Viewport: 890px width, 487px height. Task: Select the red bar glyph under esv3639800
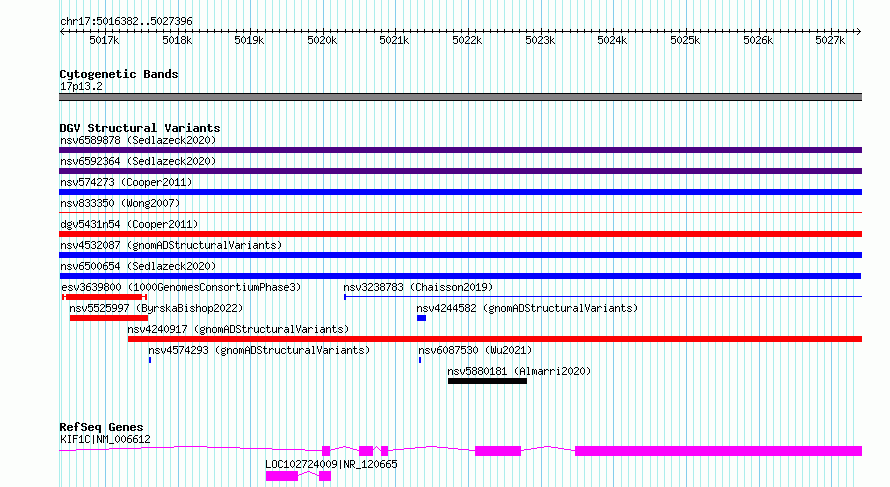(104, 297)
